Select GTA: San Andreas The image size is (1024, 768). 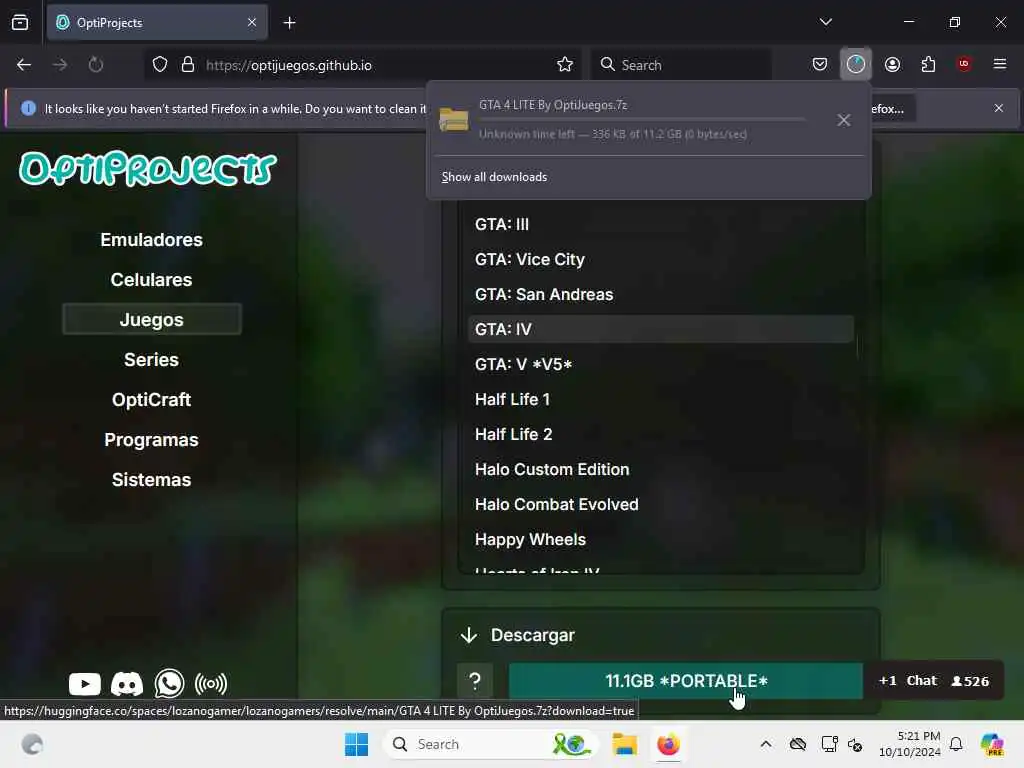click(x=661, y=294)
